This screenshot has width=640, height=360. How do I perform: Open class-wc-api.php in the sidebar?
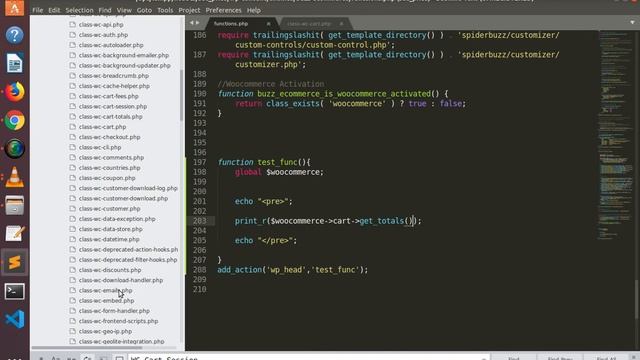pyautogui.click(x=101, y=24)
